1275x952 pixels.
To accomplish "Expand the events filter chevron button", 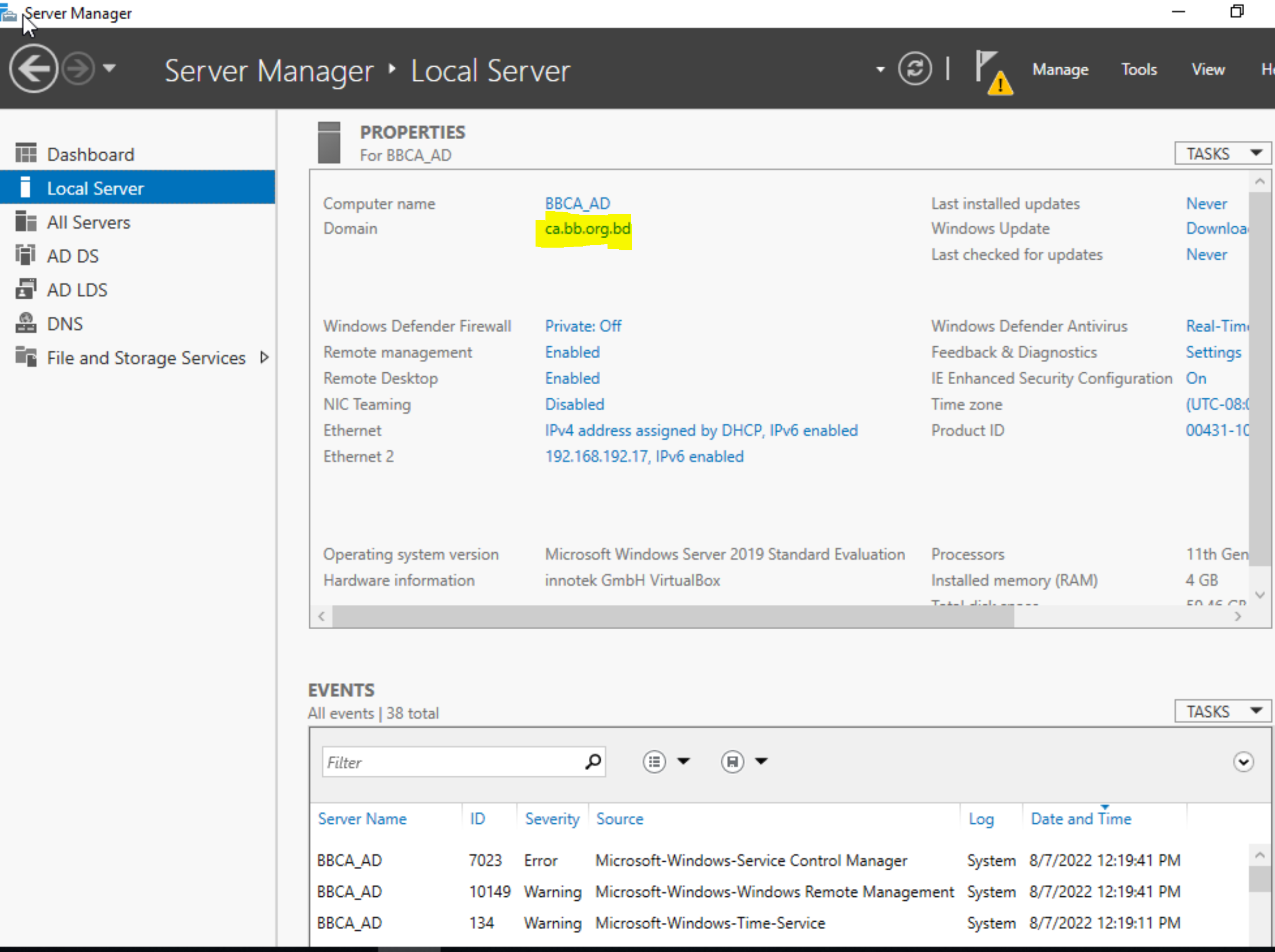I will [x=1243, y=762].
